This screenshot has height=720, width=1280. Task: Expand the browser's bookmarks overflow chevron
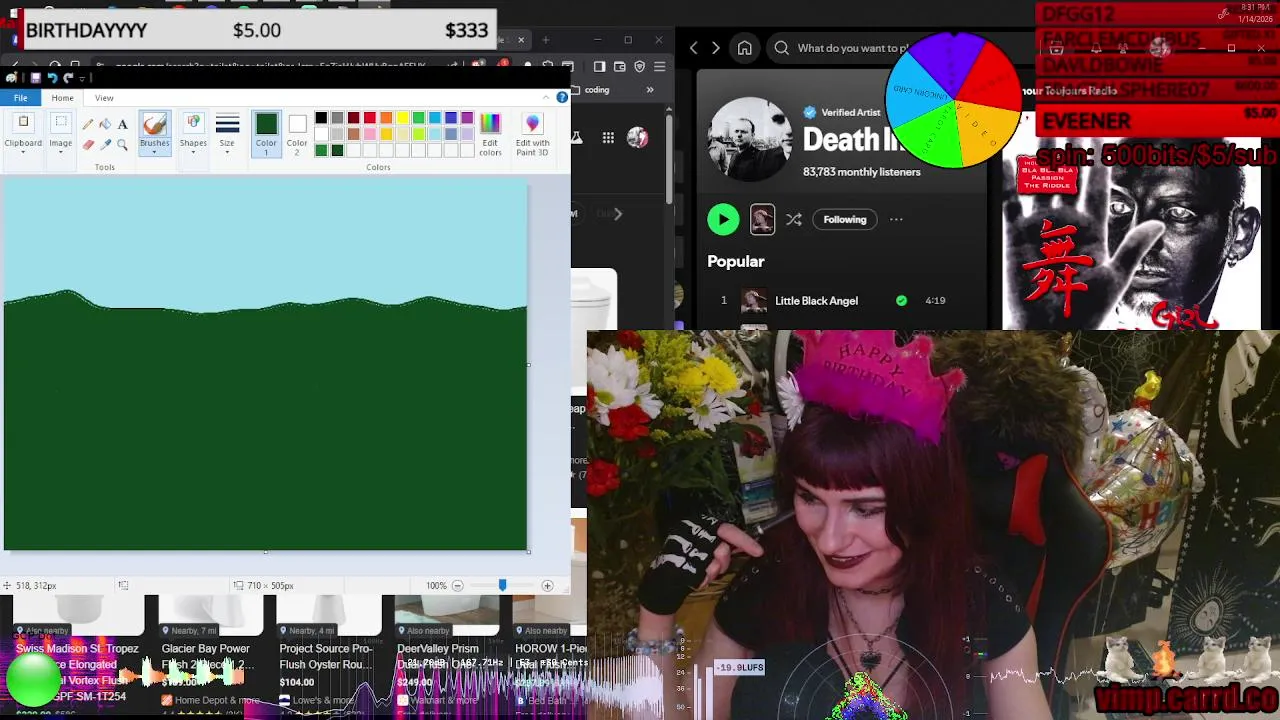click(650, 90)
